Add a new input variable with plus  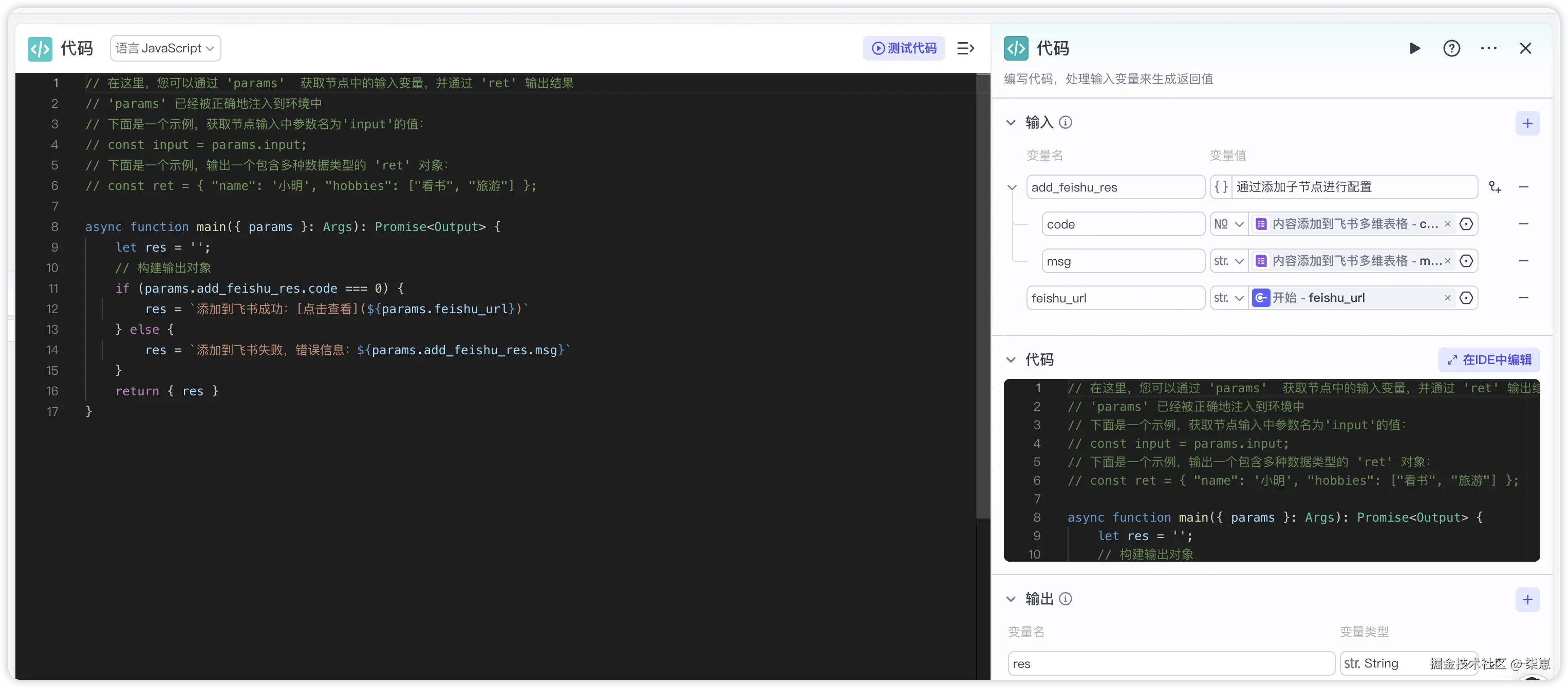click(x=1527, y=124)
